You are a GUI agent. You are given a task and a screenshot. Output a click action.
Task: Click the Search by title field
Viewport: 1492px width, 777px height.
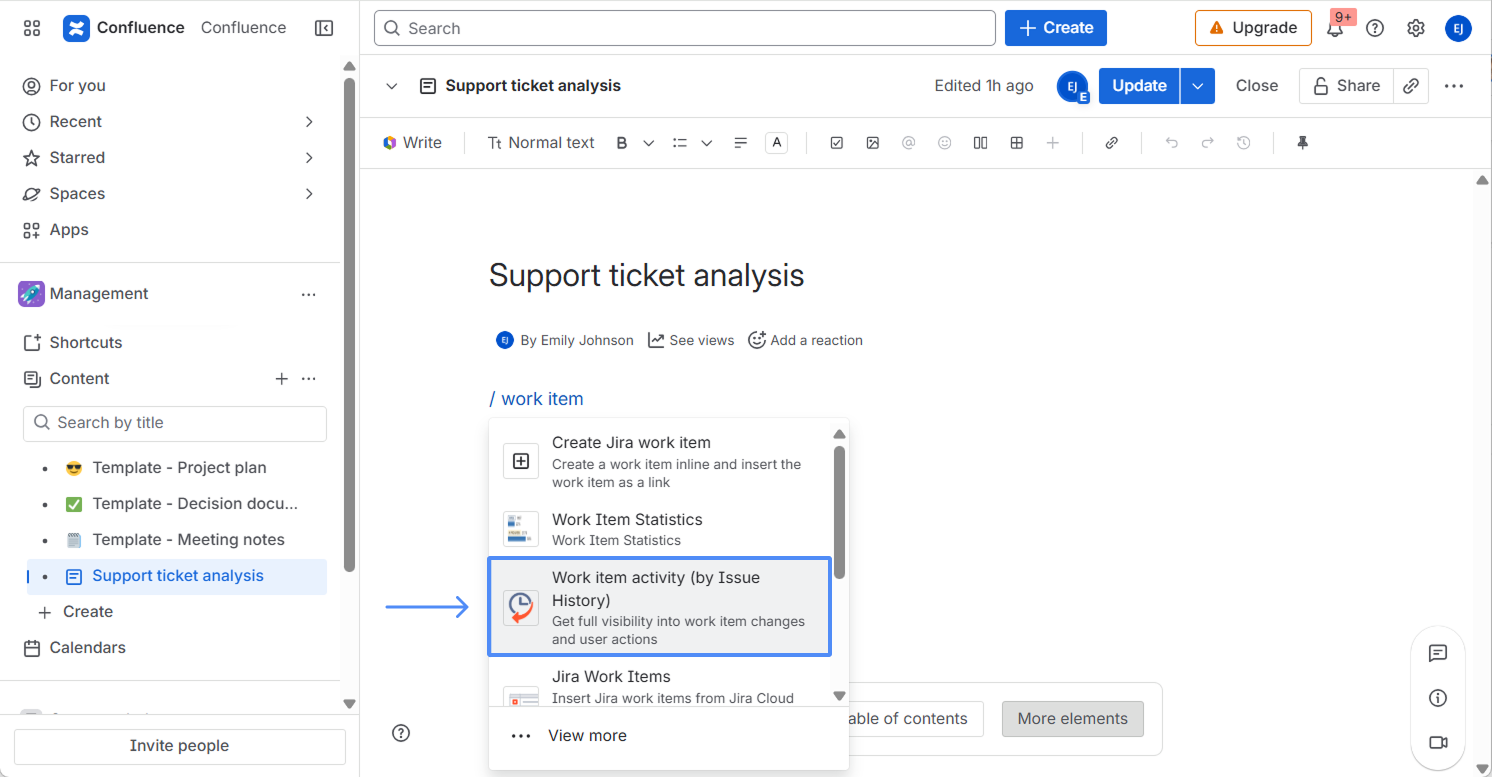pos(175,423)
